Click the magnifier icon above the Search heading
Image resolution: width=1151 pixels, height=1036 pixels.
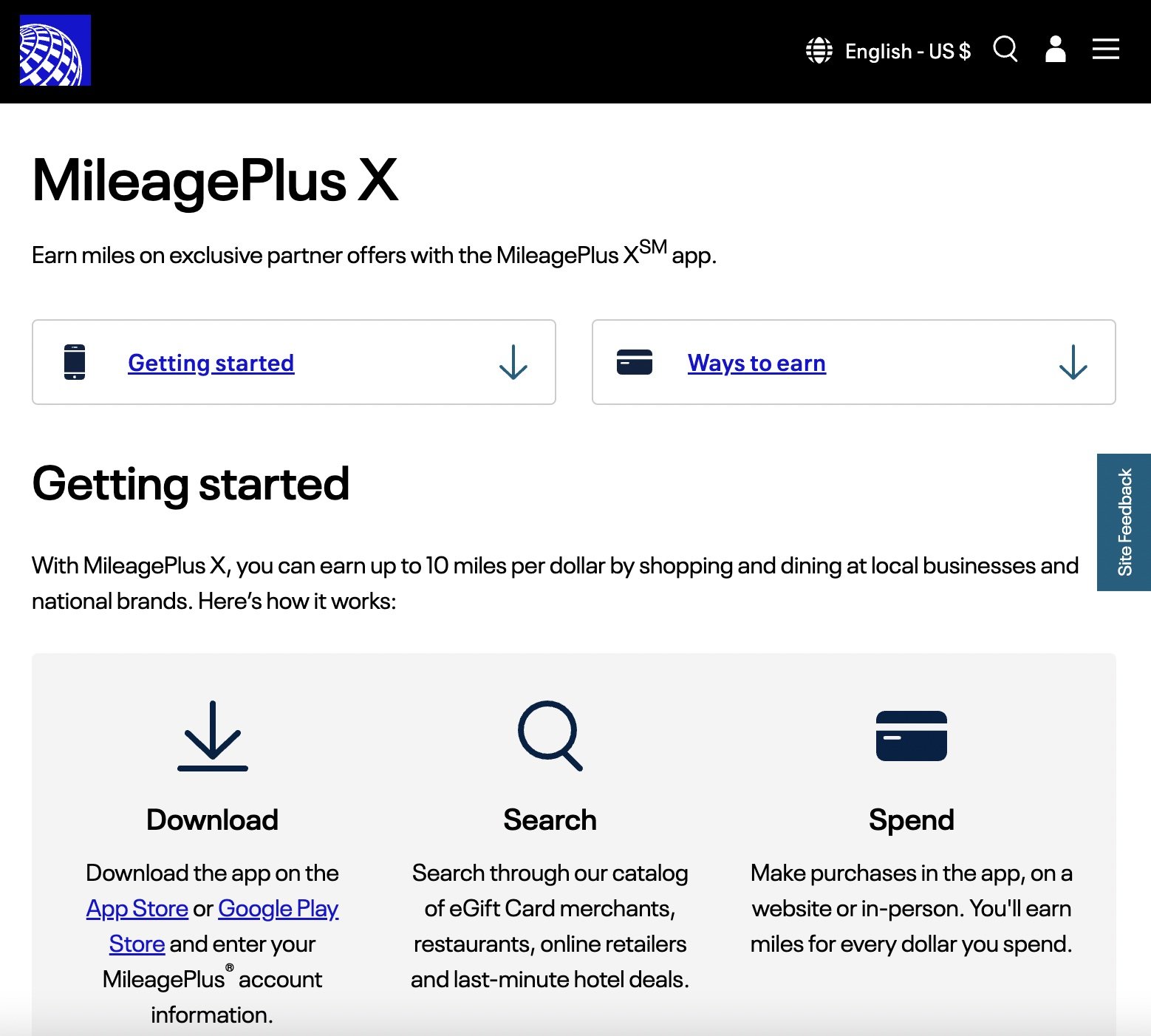coord(550,736)
